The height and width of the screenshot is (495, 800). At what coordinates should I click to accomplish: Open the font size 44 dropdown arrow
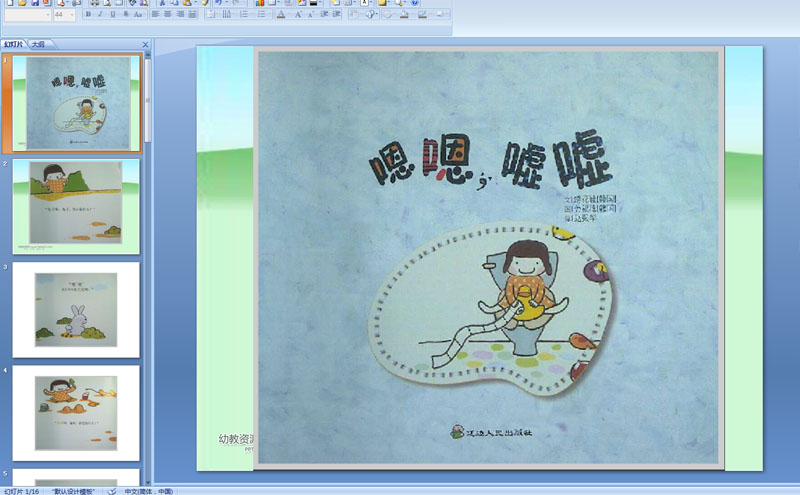[71, 15]
